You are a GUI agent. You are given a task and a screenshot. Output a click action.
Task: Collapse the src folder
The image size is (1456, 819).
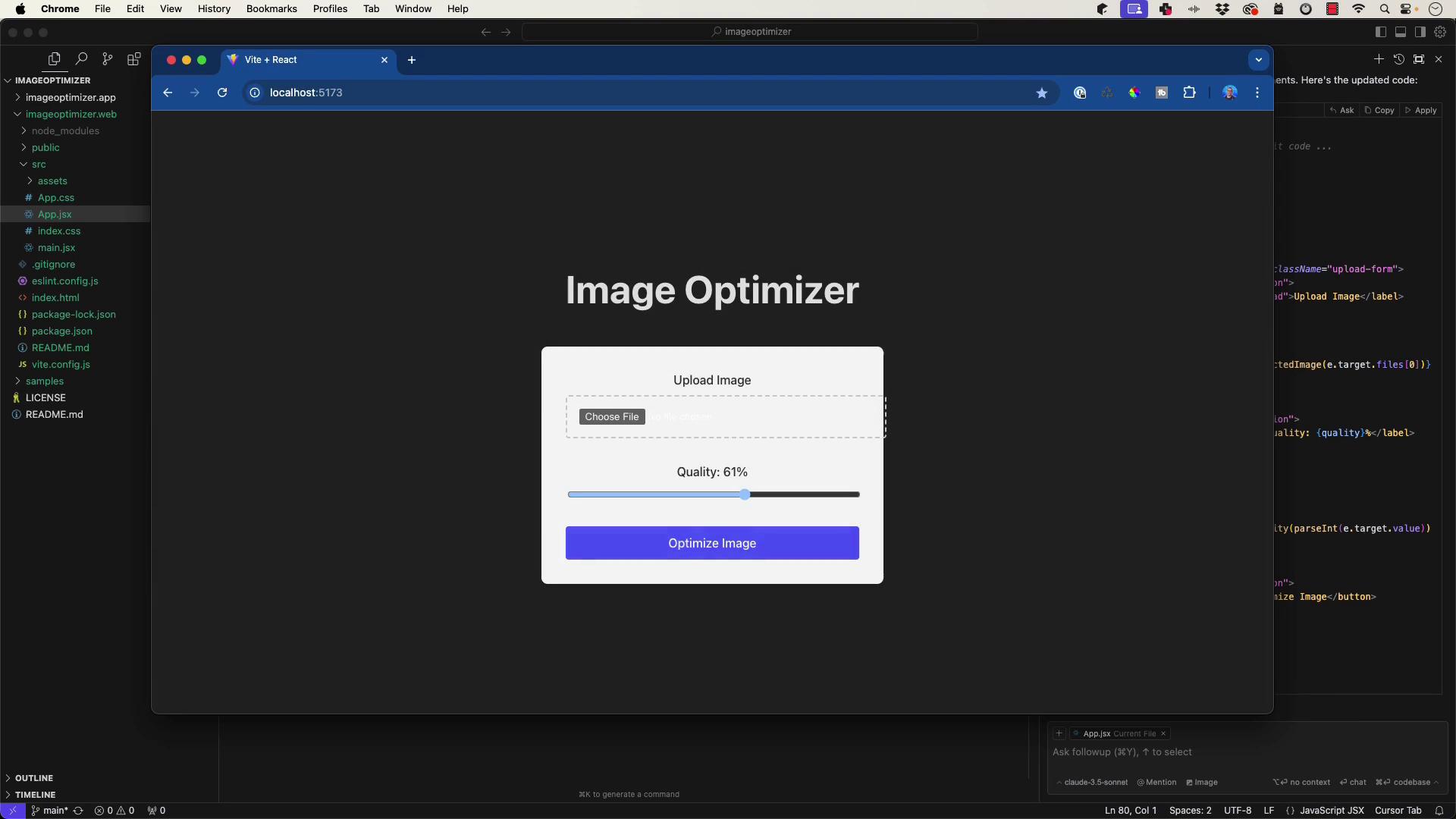pyautogui.click(x=38, y=164)
